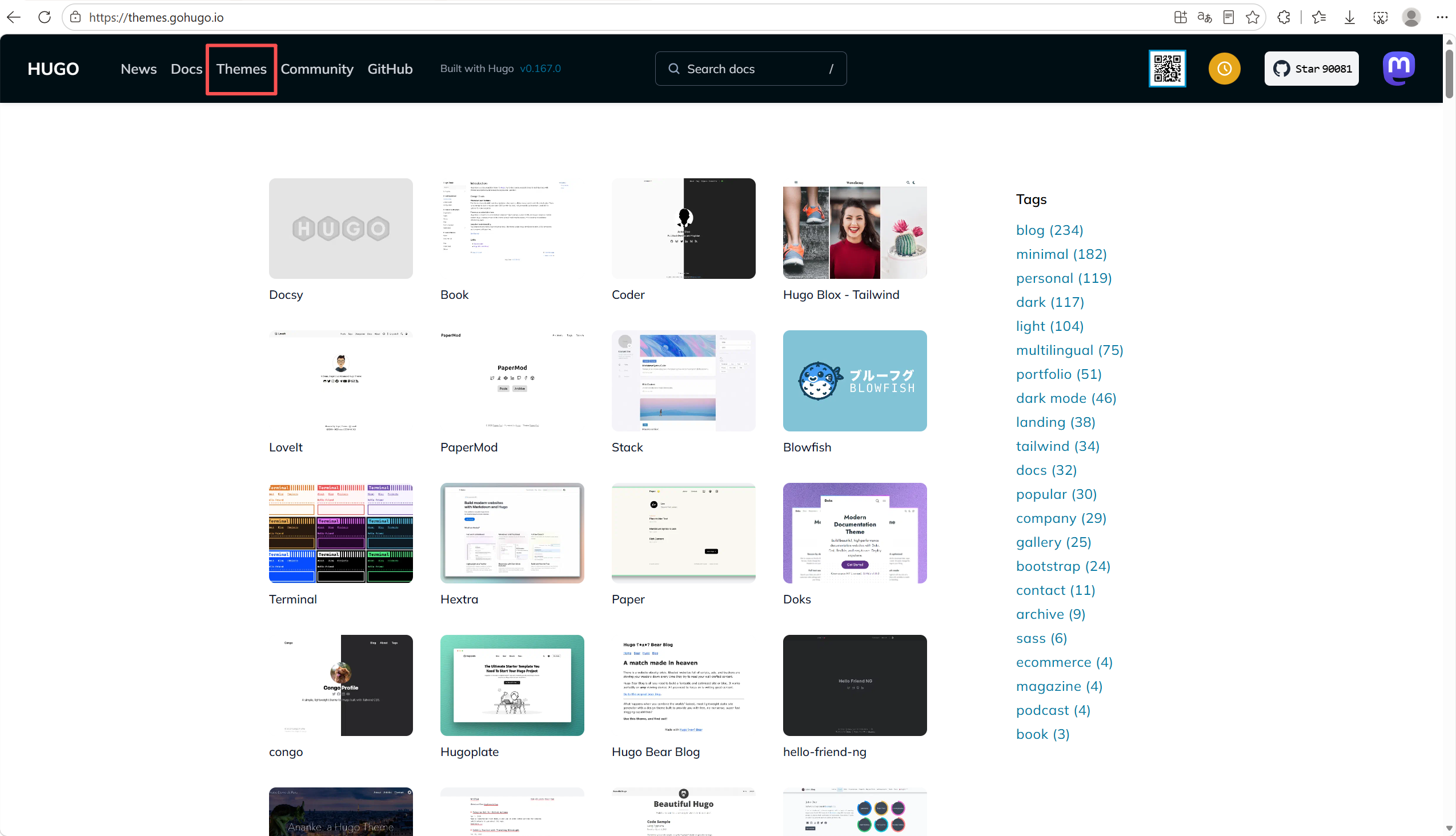Open the Coder theme thumbnail

683,229
